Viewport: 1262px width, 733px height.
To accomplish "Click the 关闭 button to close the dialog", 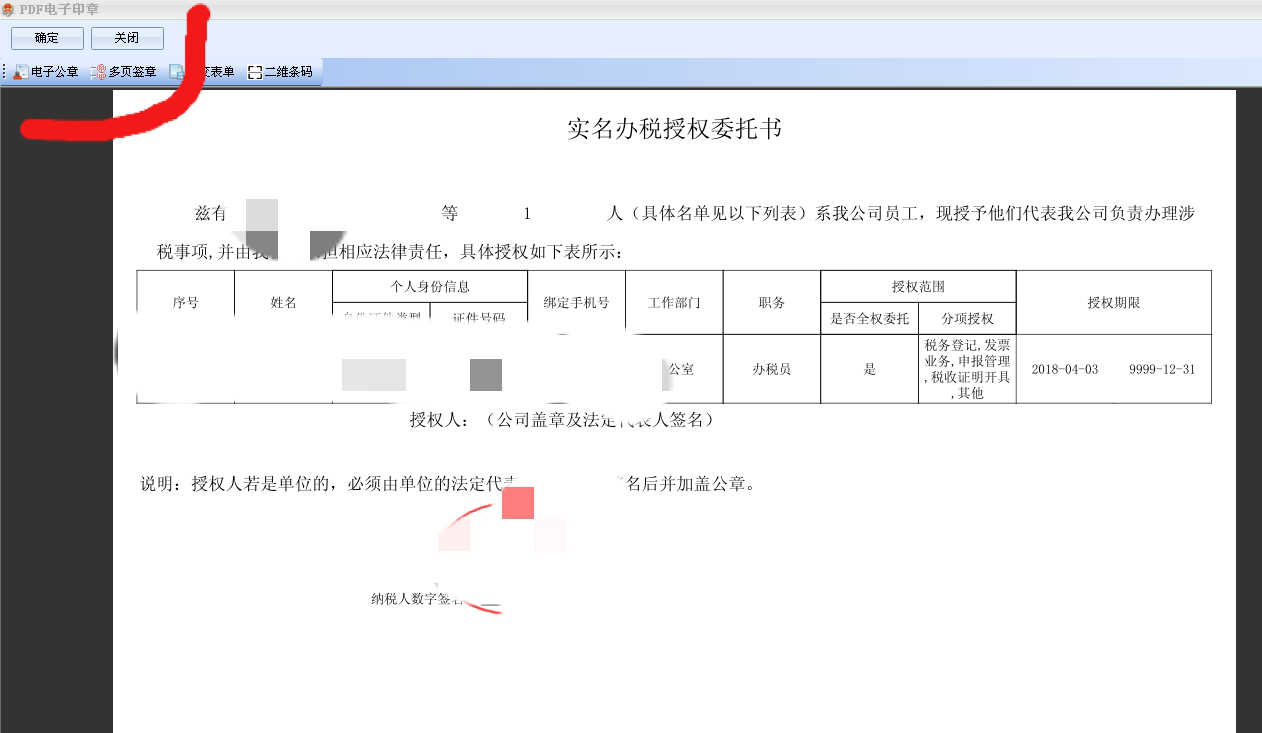I will pos(127,38).
